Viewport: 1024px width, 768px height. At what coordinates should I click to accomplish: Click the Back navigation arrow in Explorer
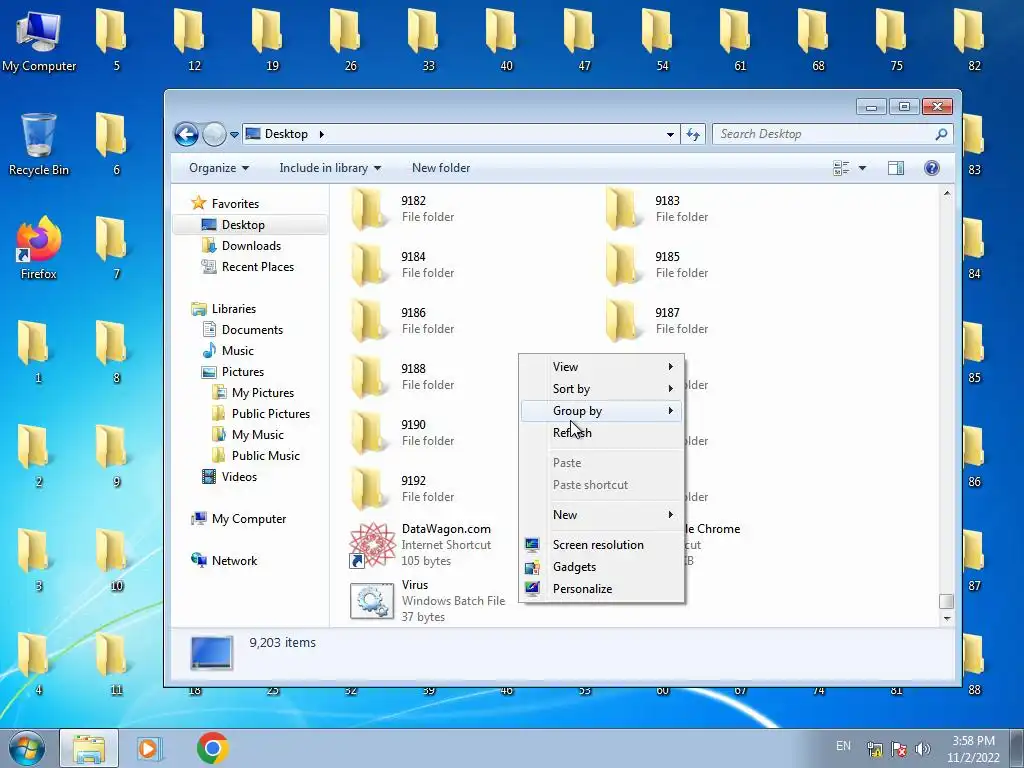point(186,135)
